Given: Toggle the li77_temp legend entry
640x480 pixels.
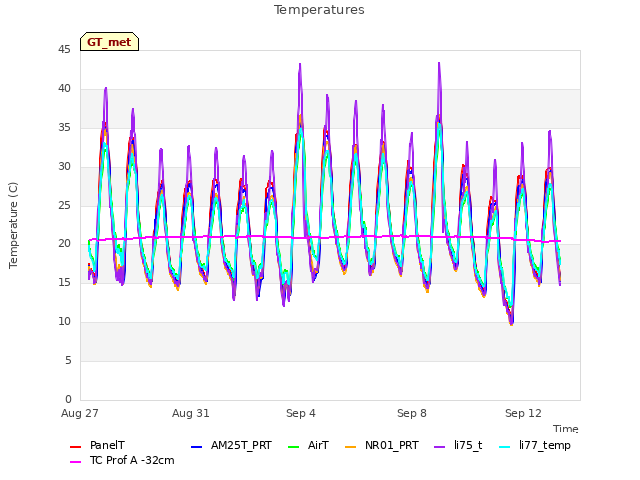Looking at the screenshot, I should click(x=535, y=445).
